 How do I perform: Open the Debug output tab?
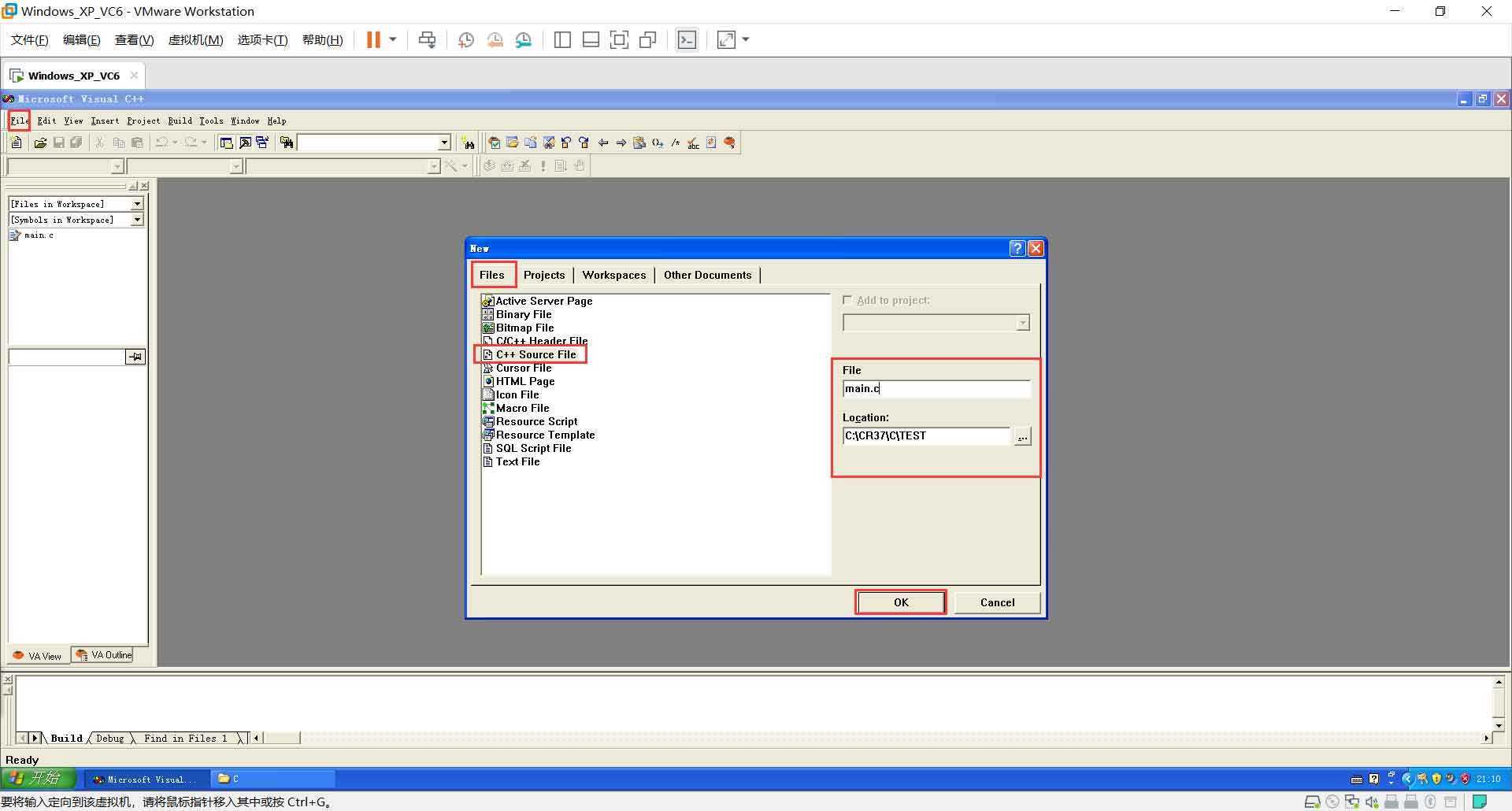click(x=109, y=738)
